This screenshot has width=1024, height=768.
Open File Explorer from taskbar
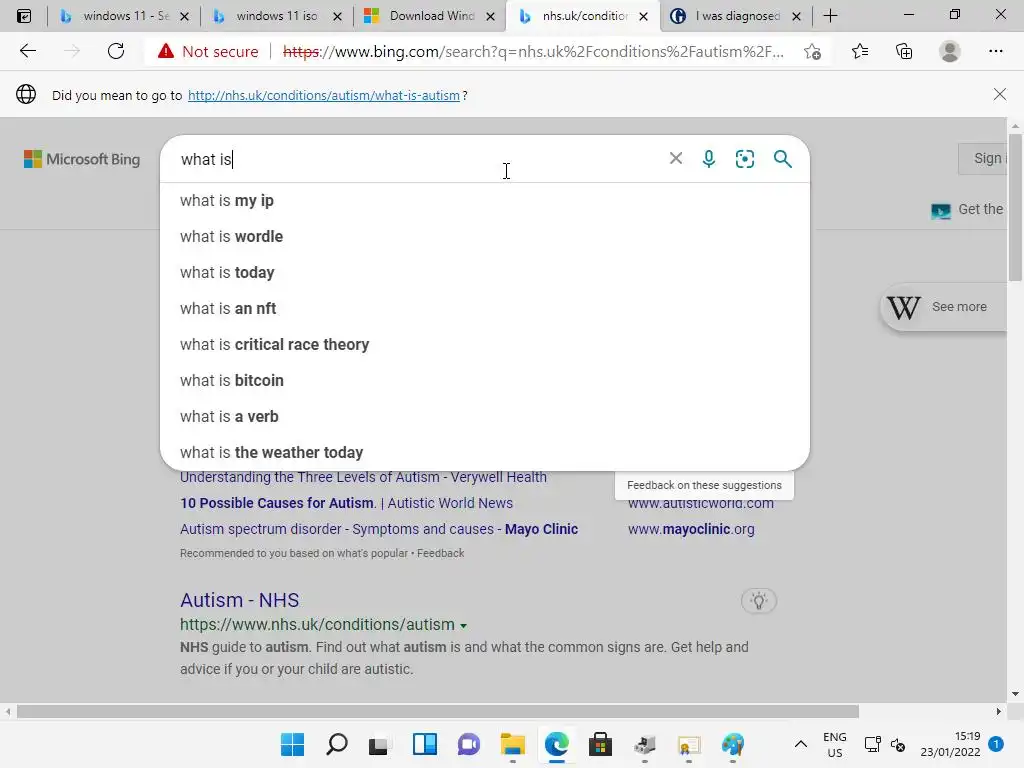(513, 744)
